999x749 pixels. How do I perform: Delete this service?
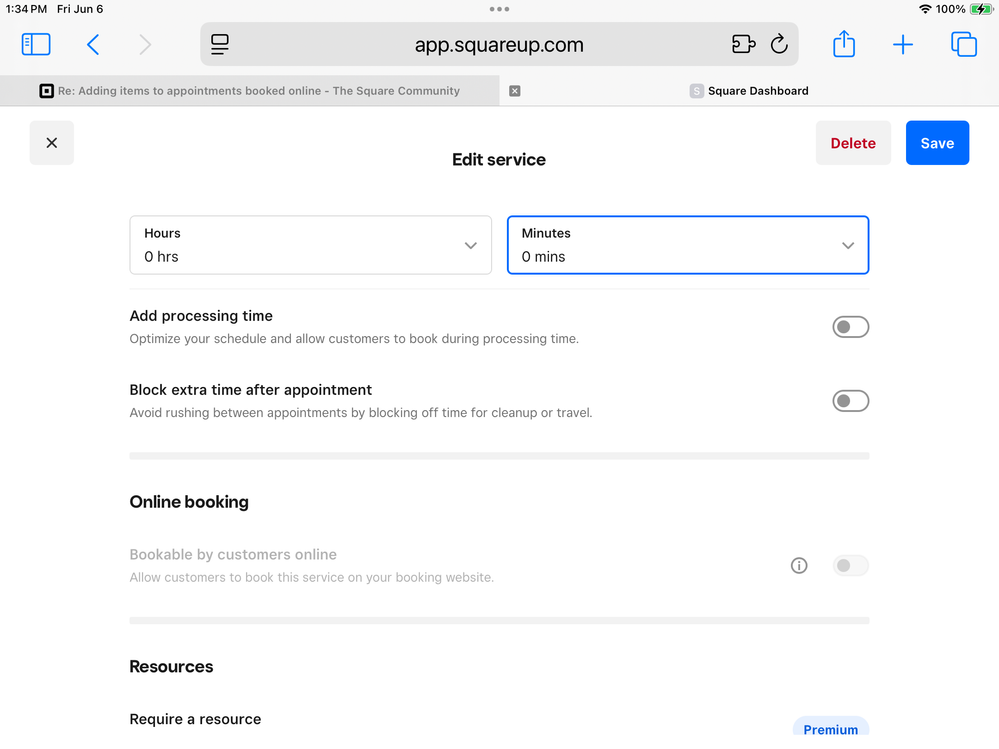(853, 143)
